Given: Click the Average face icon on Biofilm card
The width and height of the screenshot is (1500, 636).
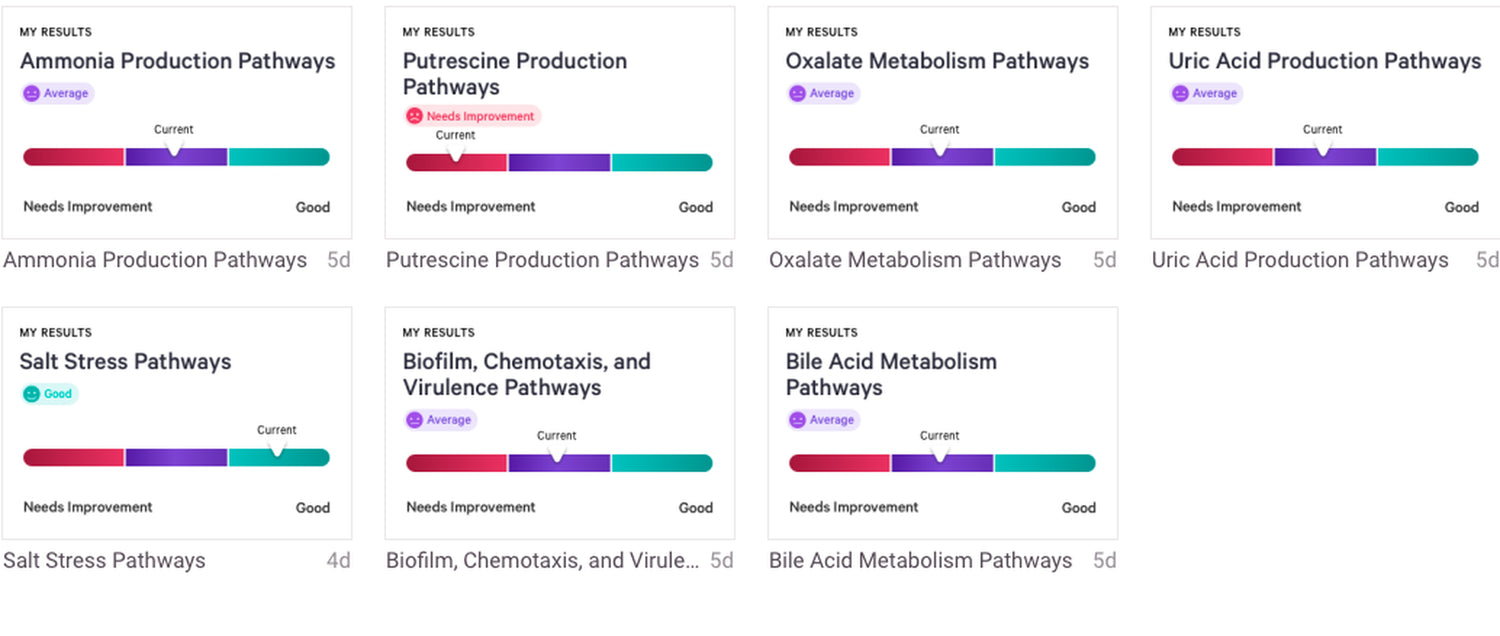Looking at the screenshot, I should pyautogui.click(x=414, y=420).
